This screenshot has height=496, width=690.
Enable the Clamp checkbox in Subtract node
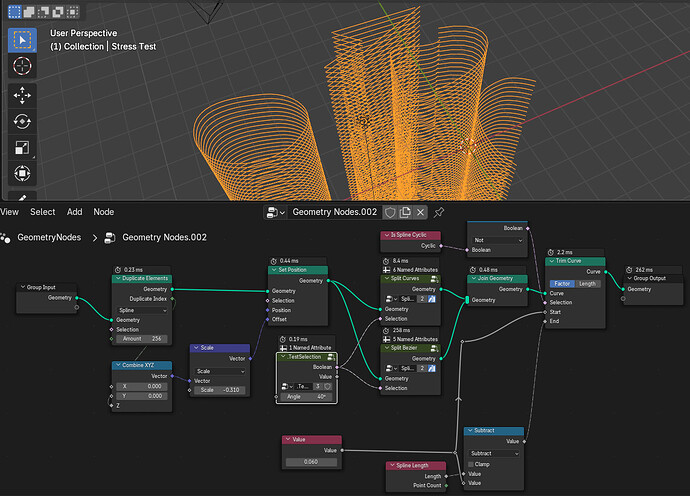(x=471, y=464)
